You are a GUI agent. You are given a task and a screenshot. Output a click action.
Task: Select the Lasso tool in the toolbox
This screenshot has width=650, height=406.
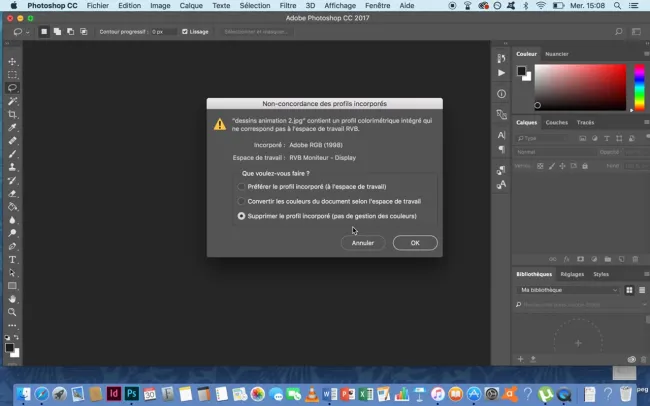(x=12, y=88)
